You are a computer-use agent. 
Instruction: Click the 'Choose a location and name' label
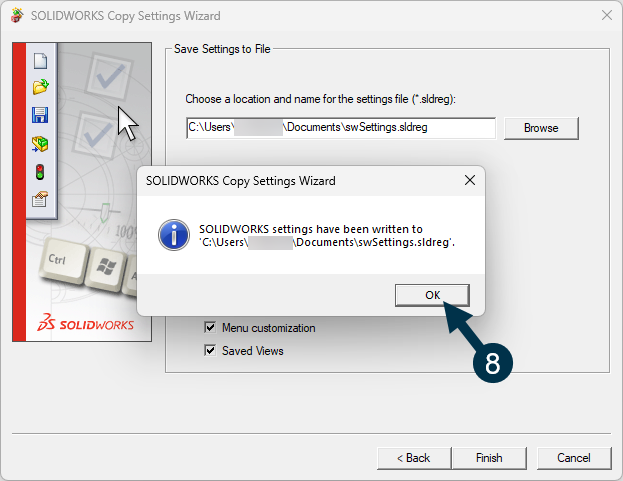320,99
